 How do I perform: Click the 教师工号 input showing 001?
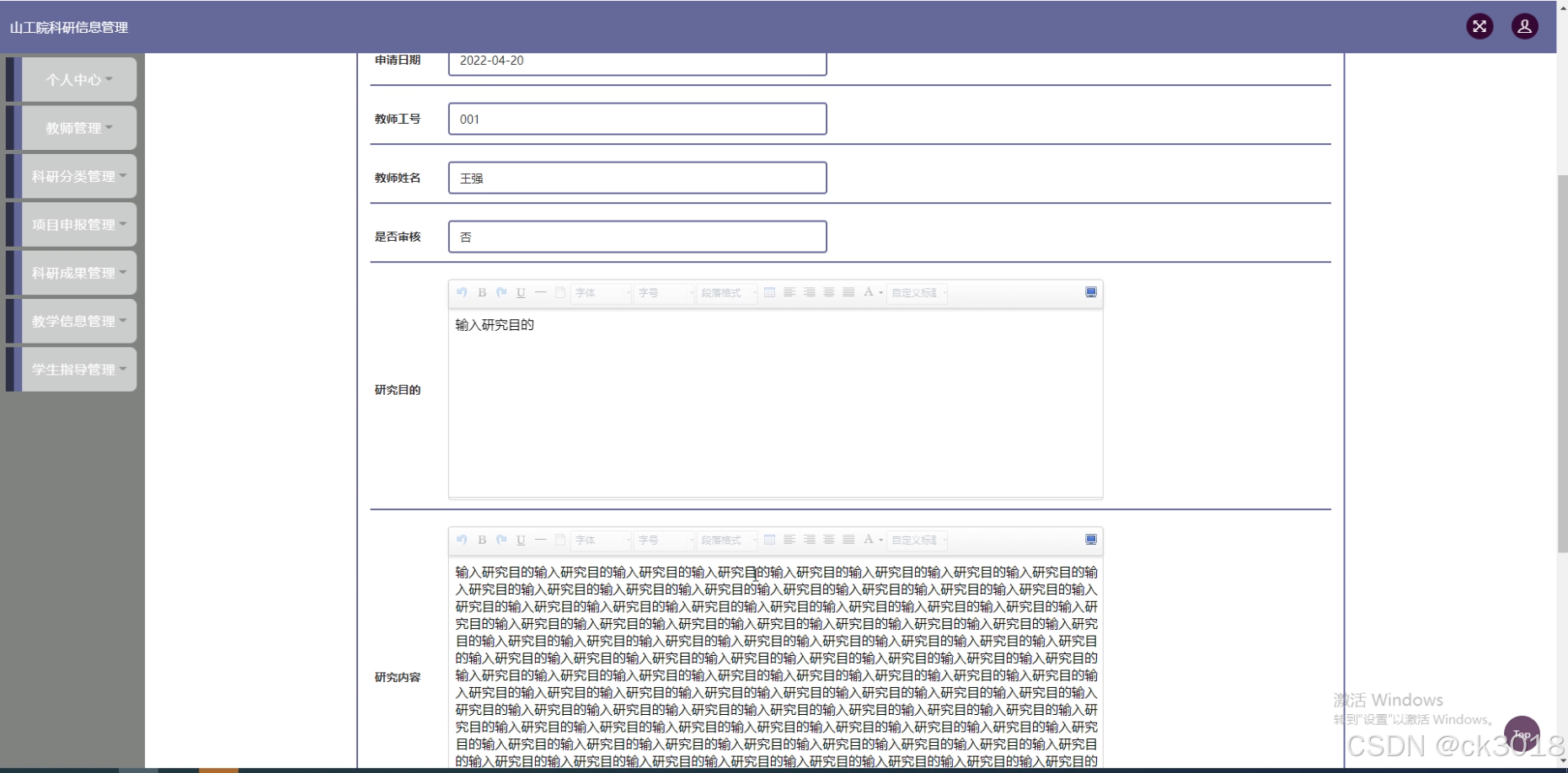(x=637, y=119)
